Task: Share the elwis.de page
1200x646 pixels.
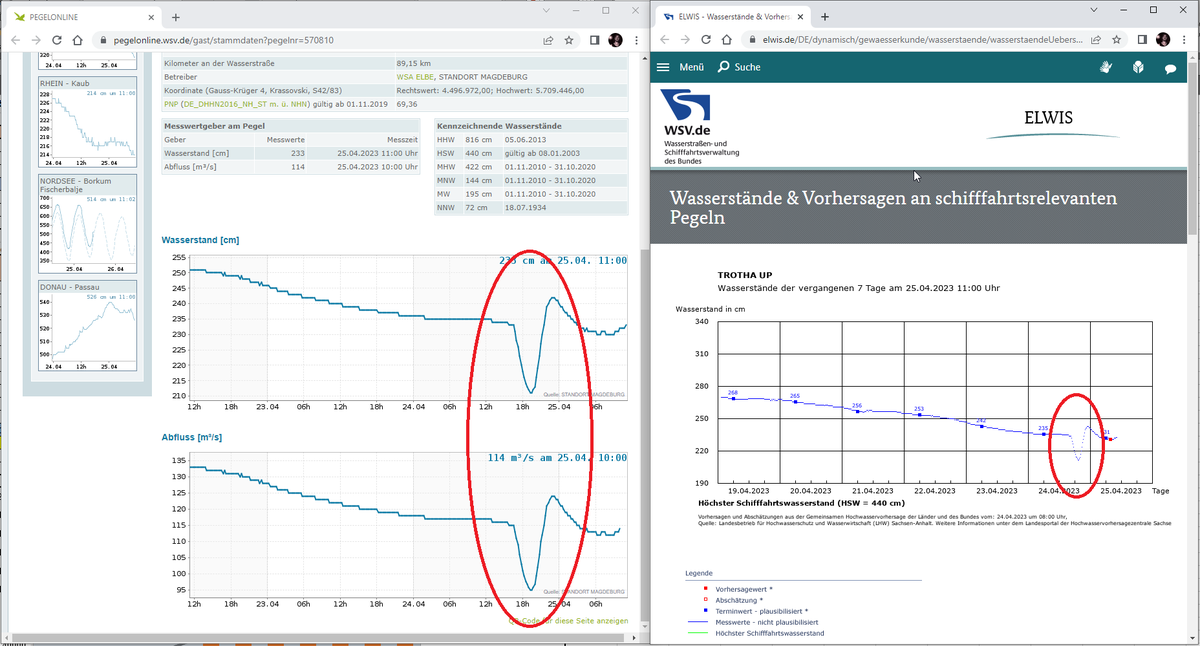Action: coord(1094,40)
